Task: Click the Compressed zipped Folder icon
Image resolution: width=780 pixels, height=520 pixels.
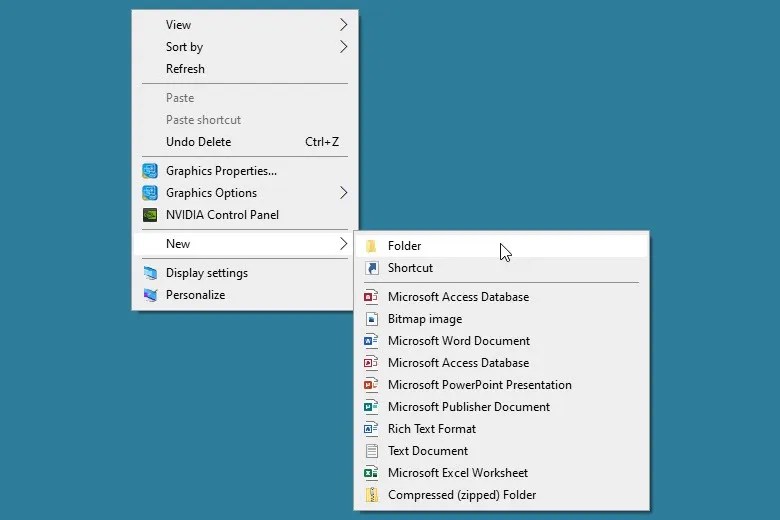Action: [x=372, y=495]
